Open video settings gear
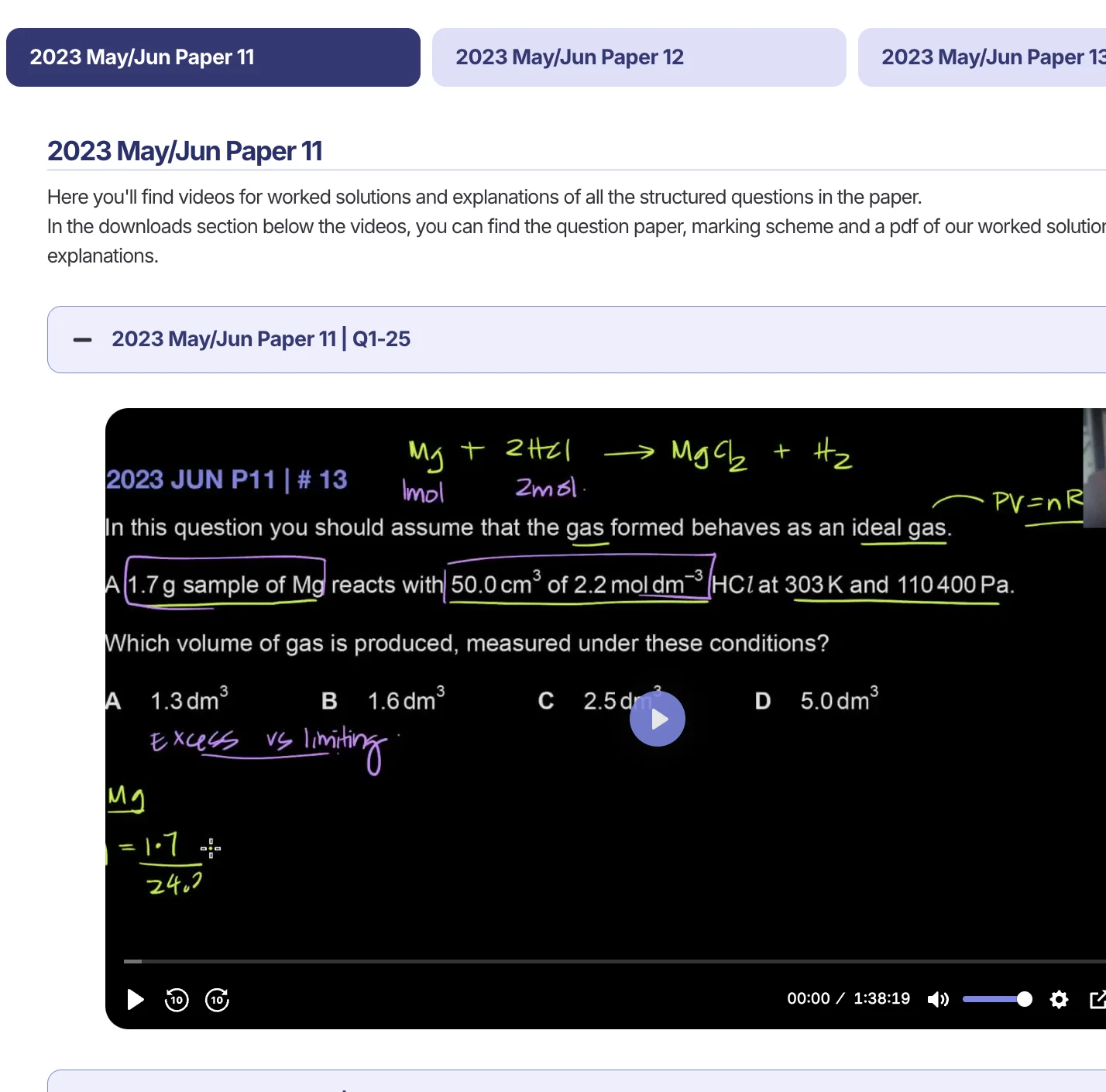The image size is (1106, 1092). pyautogui.click(x=1059, y=999)
